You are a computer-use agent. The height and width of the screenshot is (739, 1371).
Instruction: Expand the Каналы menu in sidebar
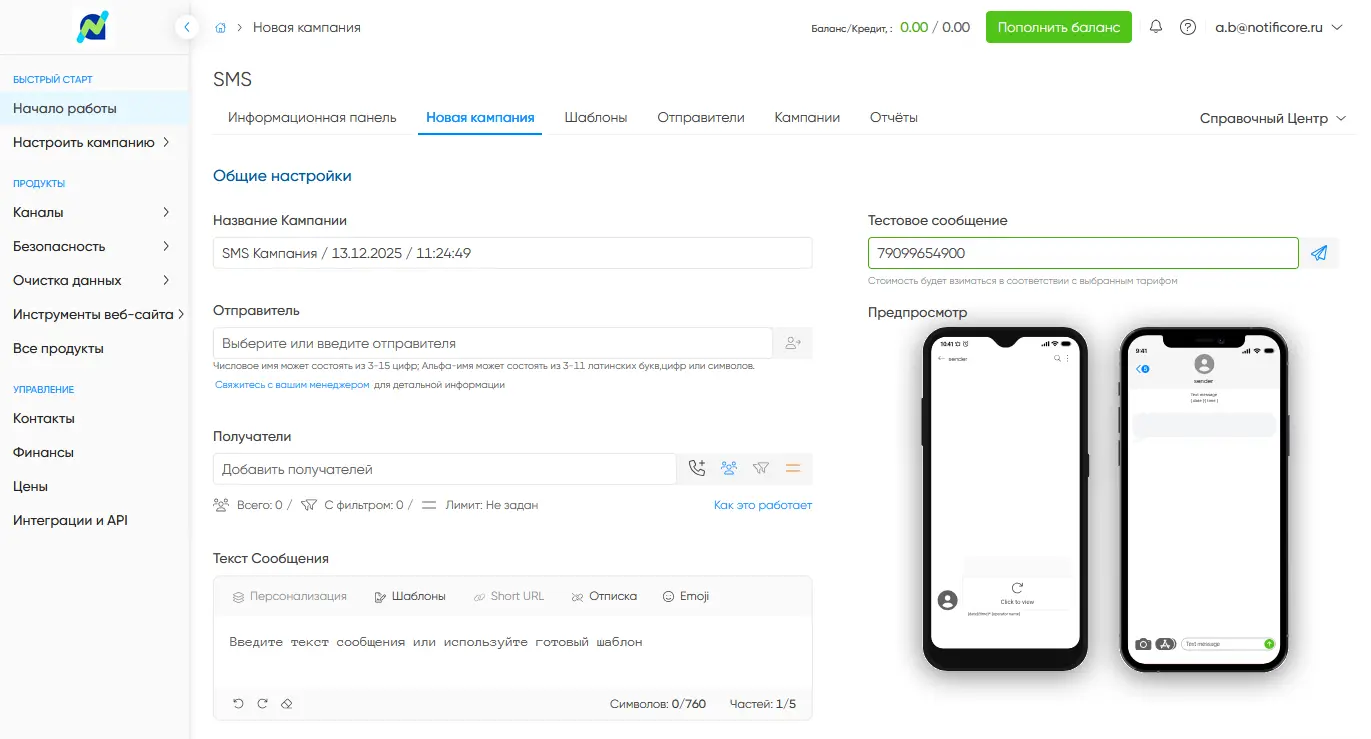(40, 212)
